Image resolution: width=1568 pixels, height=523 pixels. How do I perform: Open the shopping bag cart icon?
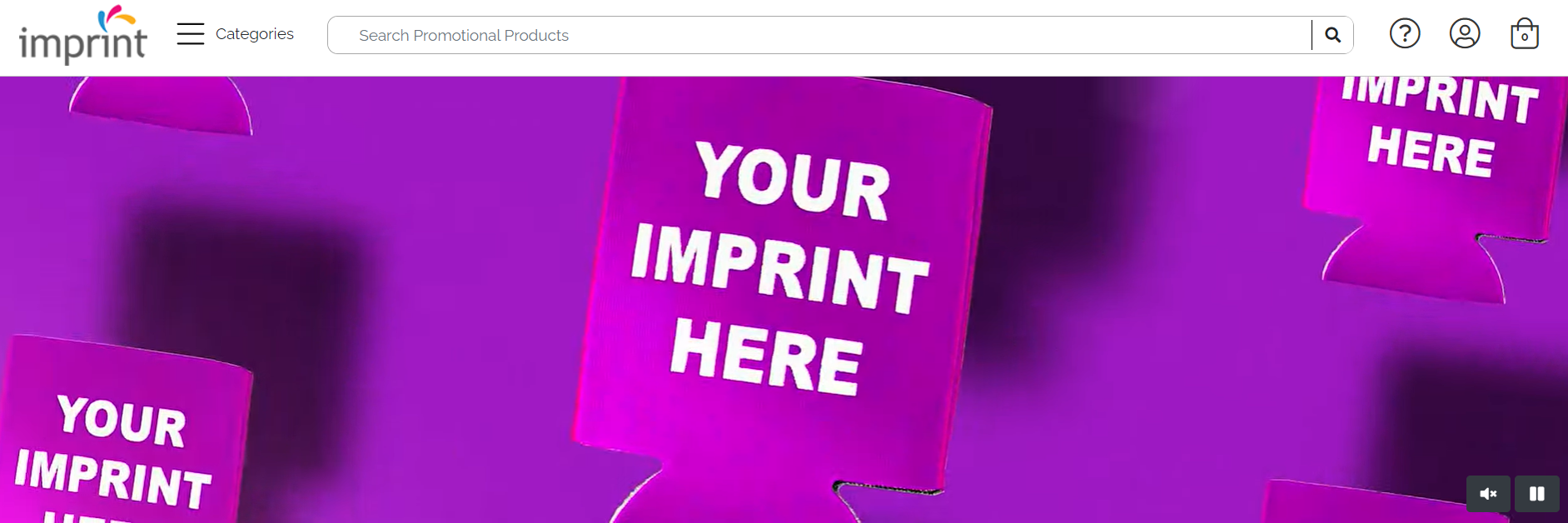[x=1525, y=33]
